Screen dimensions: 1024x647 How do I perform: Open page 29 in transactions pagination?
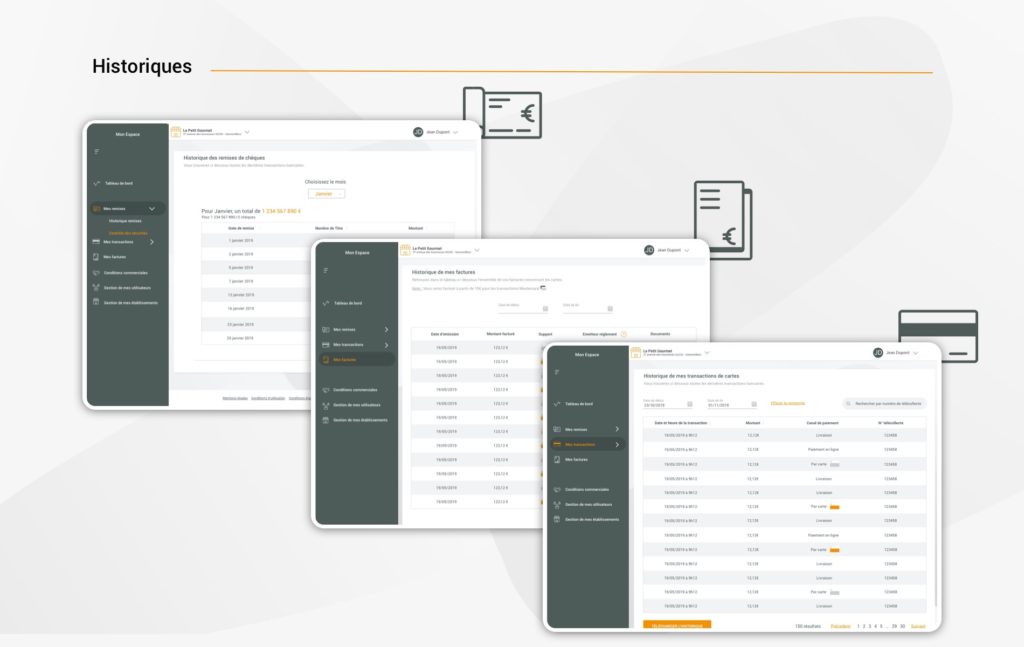894,626
